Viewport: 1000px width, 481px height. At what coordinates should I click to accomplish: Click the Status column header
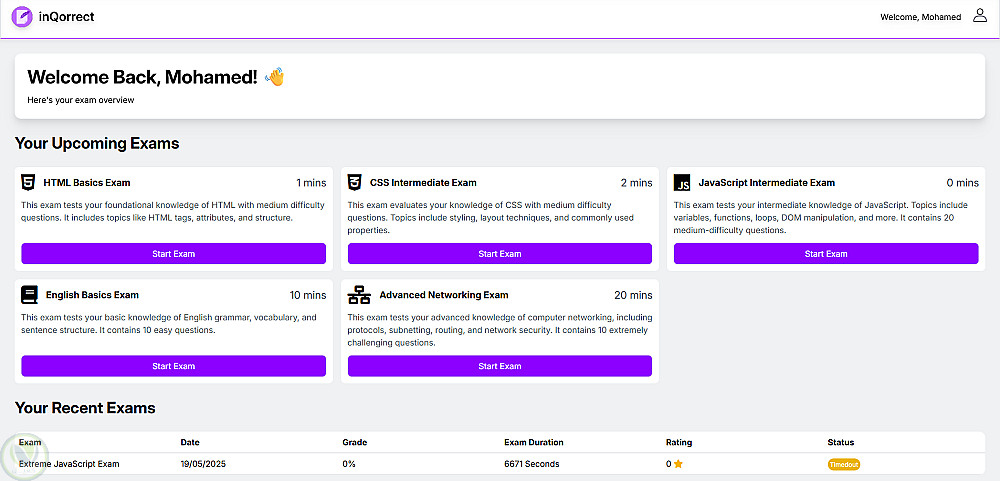[x=841, y=442]
